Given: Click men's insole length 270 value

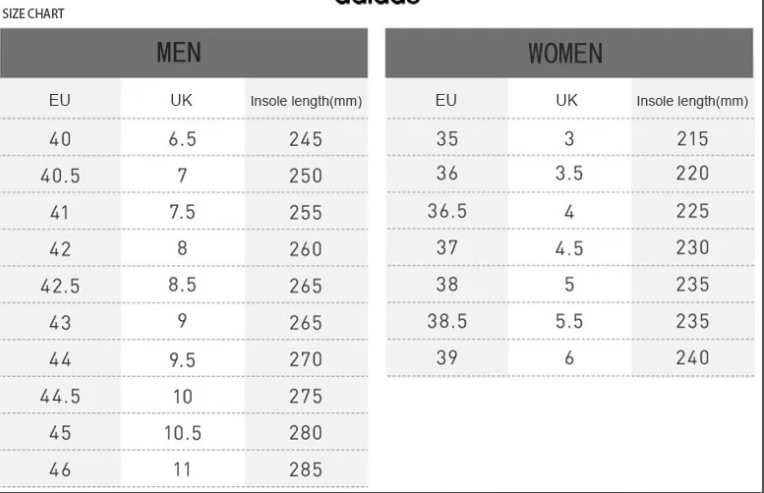Looking at the screenshot, I should coord(306,360).
